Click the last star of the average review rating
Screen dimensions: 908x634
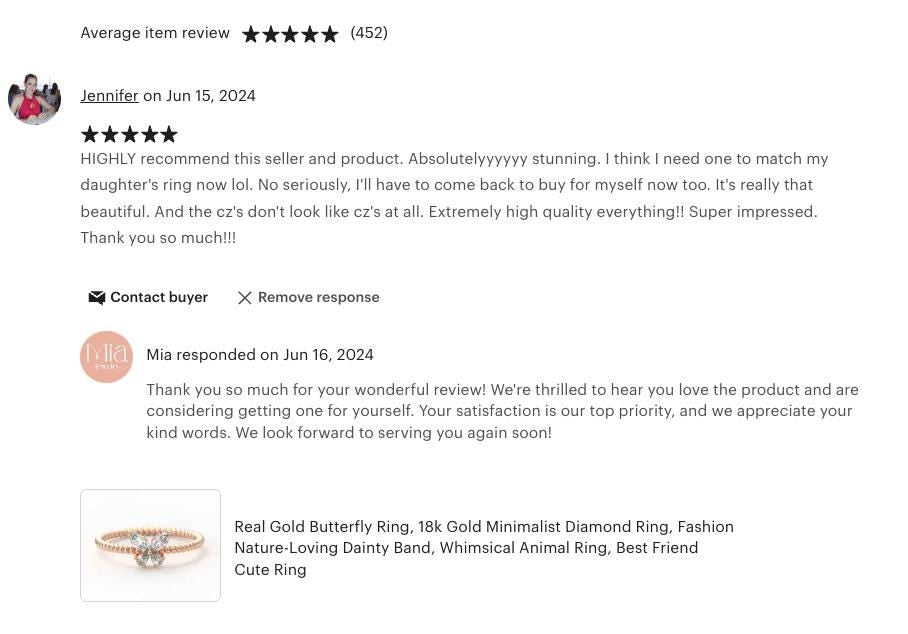[x=330, y=33]
